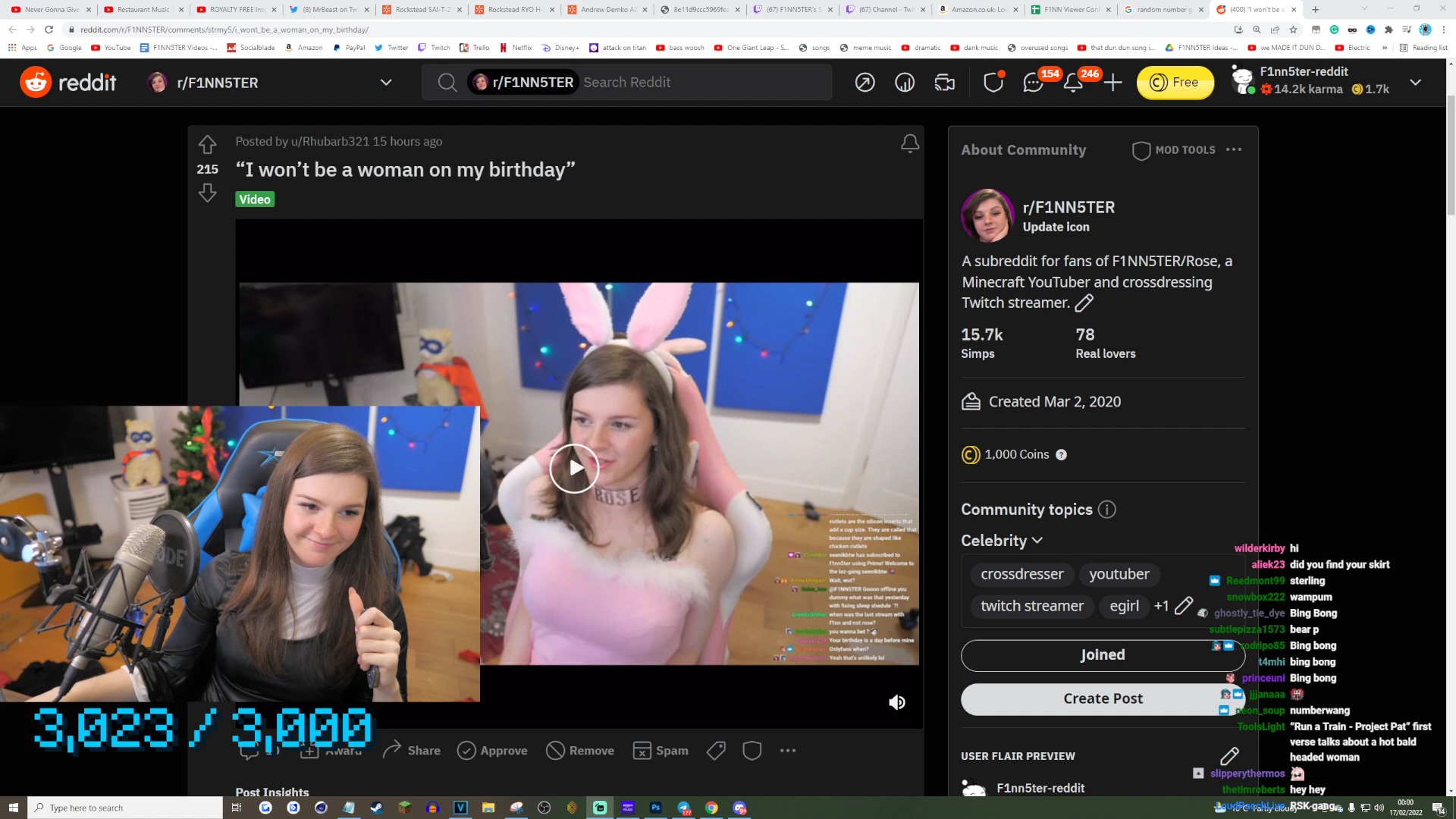The width and height of the screenshot is (1456, 819).
Task: Edit the community description pencil
Action: coord(1084,303)
